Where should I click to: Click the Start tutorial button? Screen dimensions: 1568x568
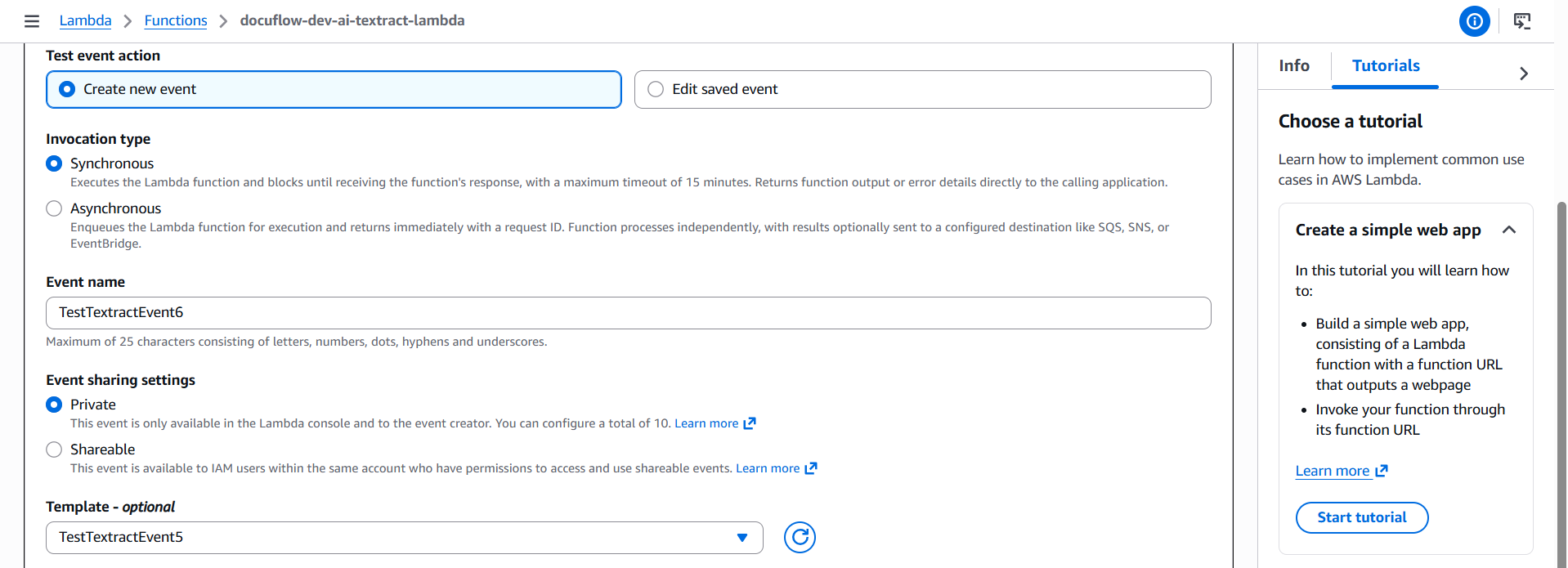1362,517
